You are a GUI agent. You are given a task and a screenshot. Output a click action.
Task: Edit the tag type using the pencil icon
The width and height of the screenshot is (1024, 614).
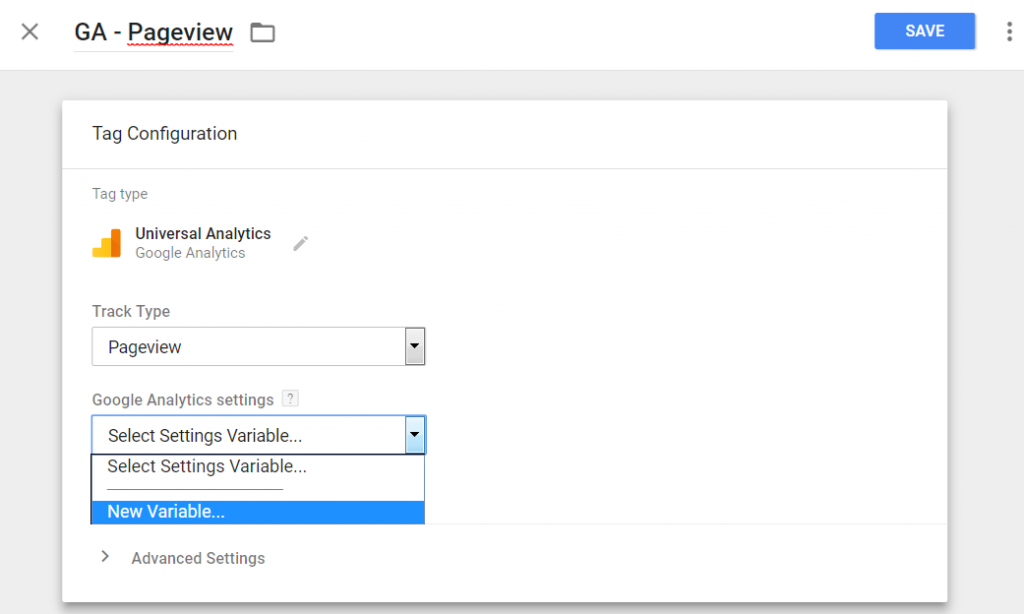[x=301, y=243]
